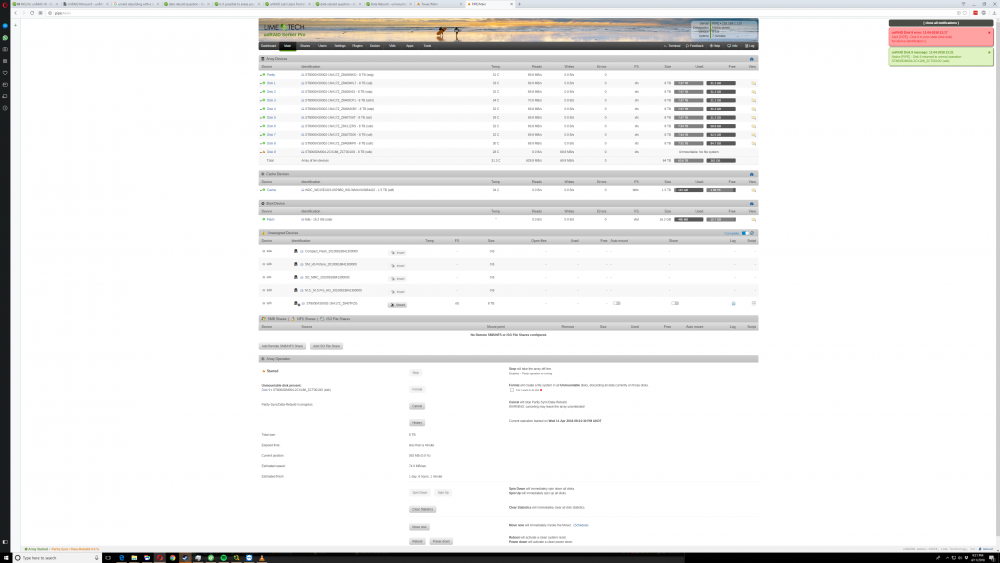Open the system Log

pos(750,46)
